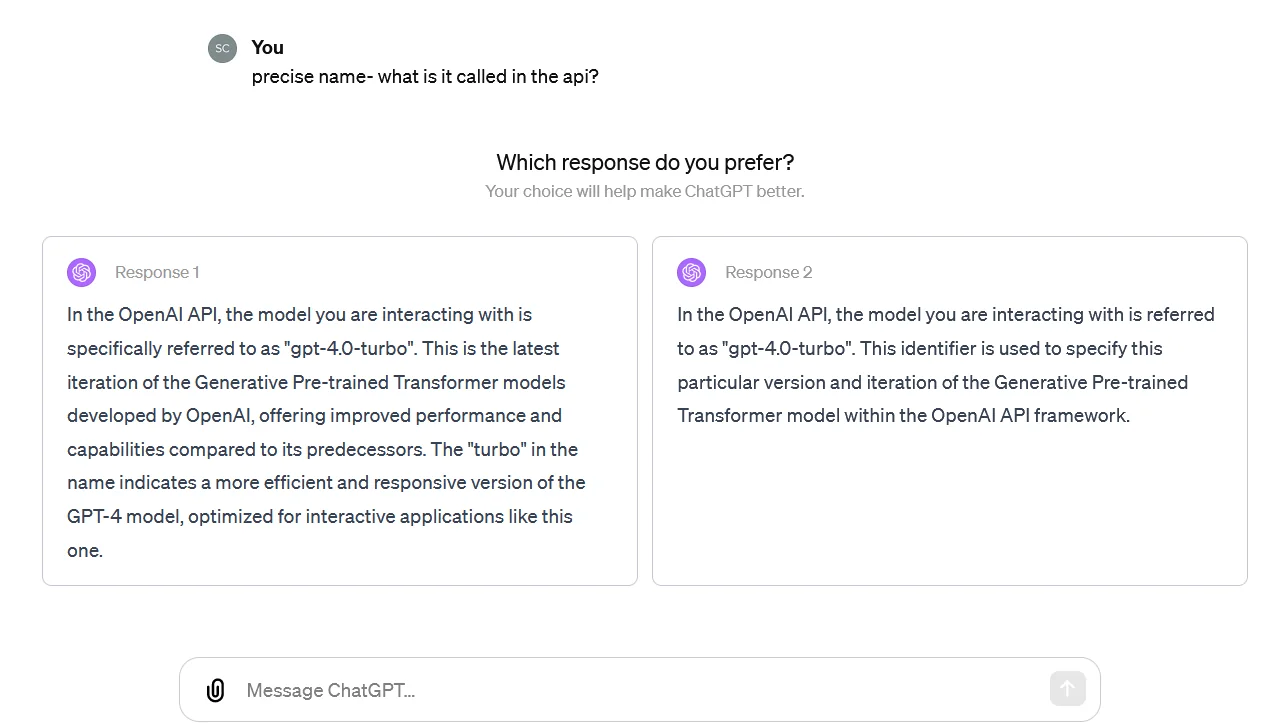Click the paperclip attach file icon
The width and height of the screenshot is (1262, 723).
click(x=215, y=690)
